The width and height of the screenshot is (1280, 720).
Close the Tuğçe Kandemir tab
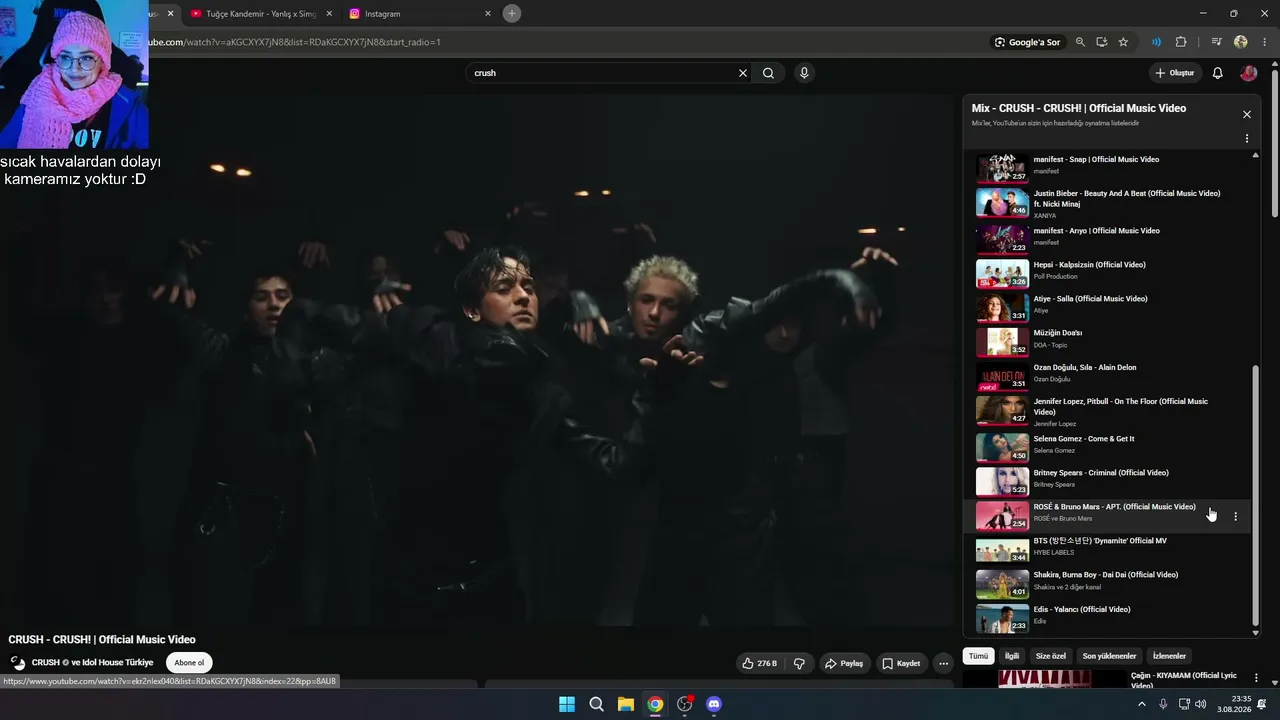point(329,14)
